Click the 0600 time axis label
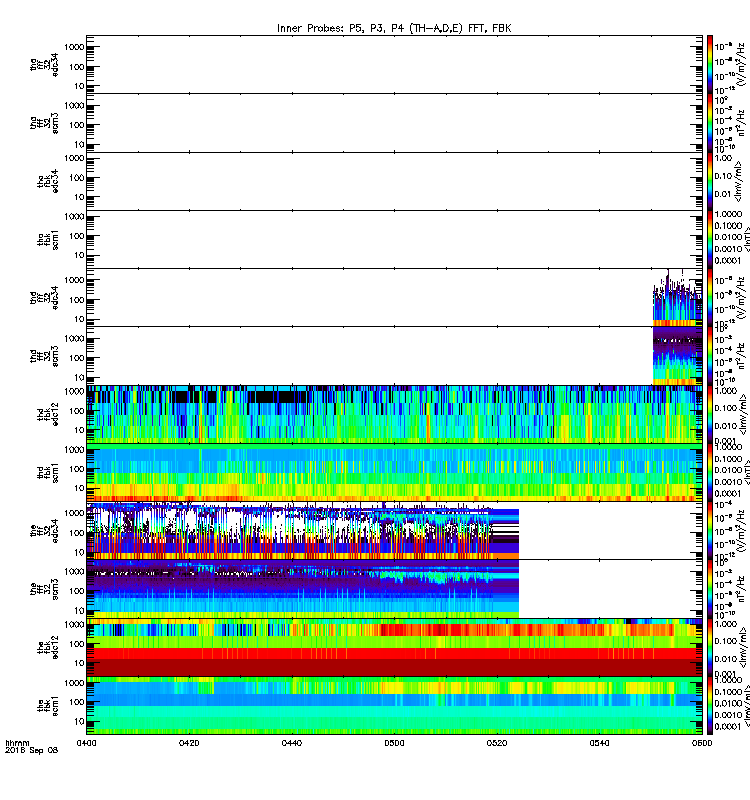 coord(702,743)
